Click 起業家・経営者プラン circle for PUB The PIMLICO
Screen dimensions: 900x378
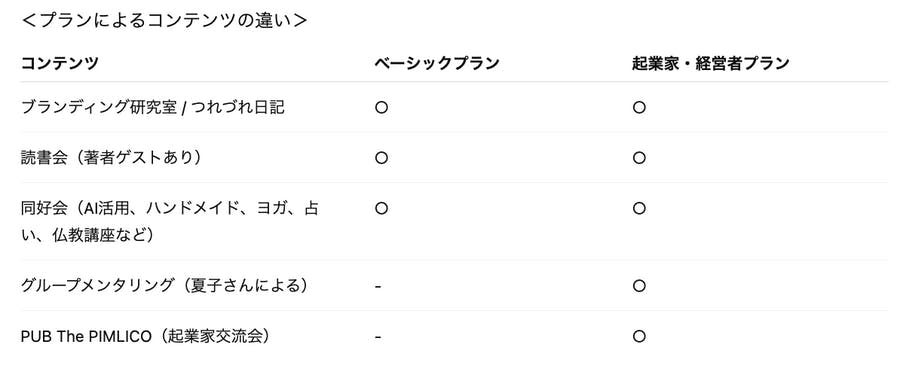(x=639, y=336)
